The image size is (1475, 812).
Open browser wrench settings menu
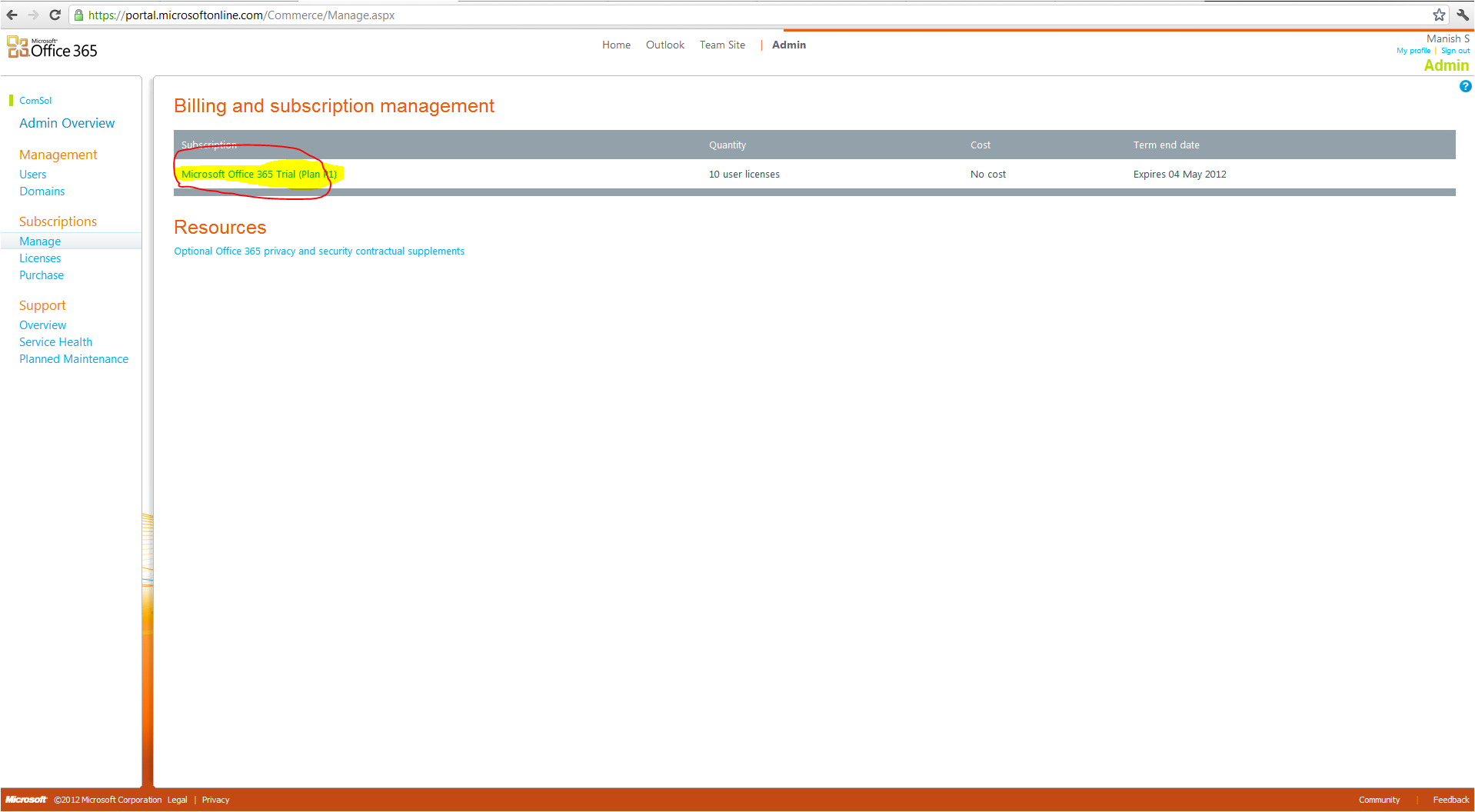(x=1462, y=15)
